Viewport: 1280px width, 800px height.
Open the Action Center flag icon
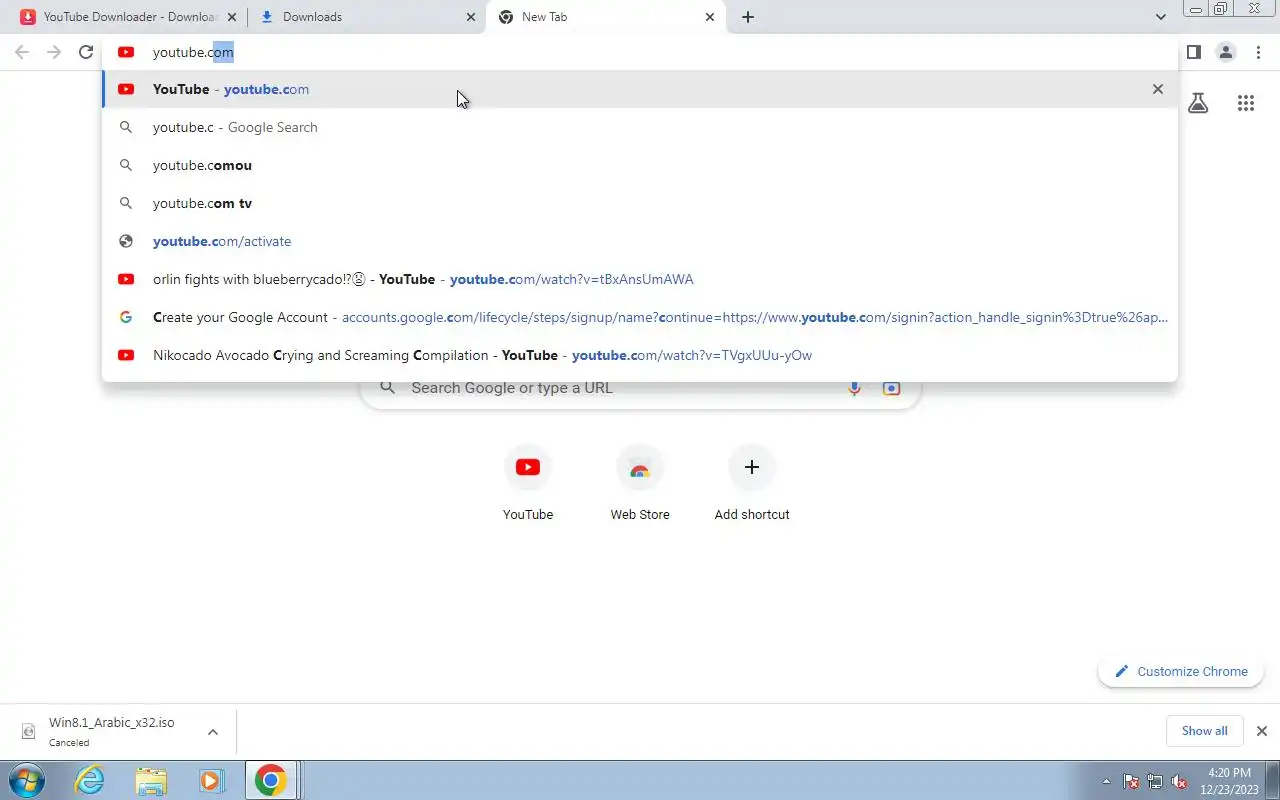pos(1131,781)
